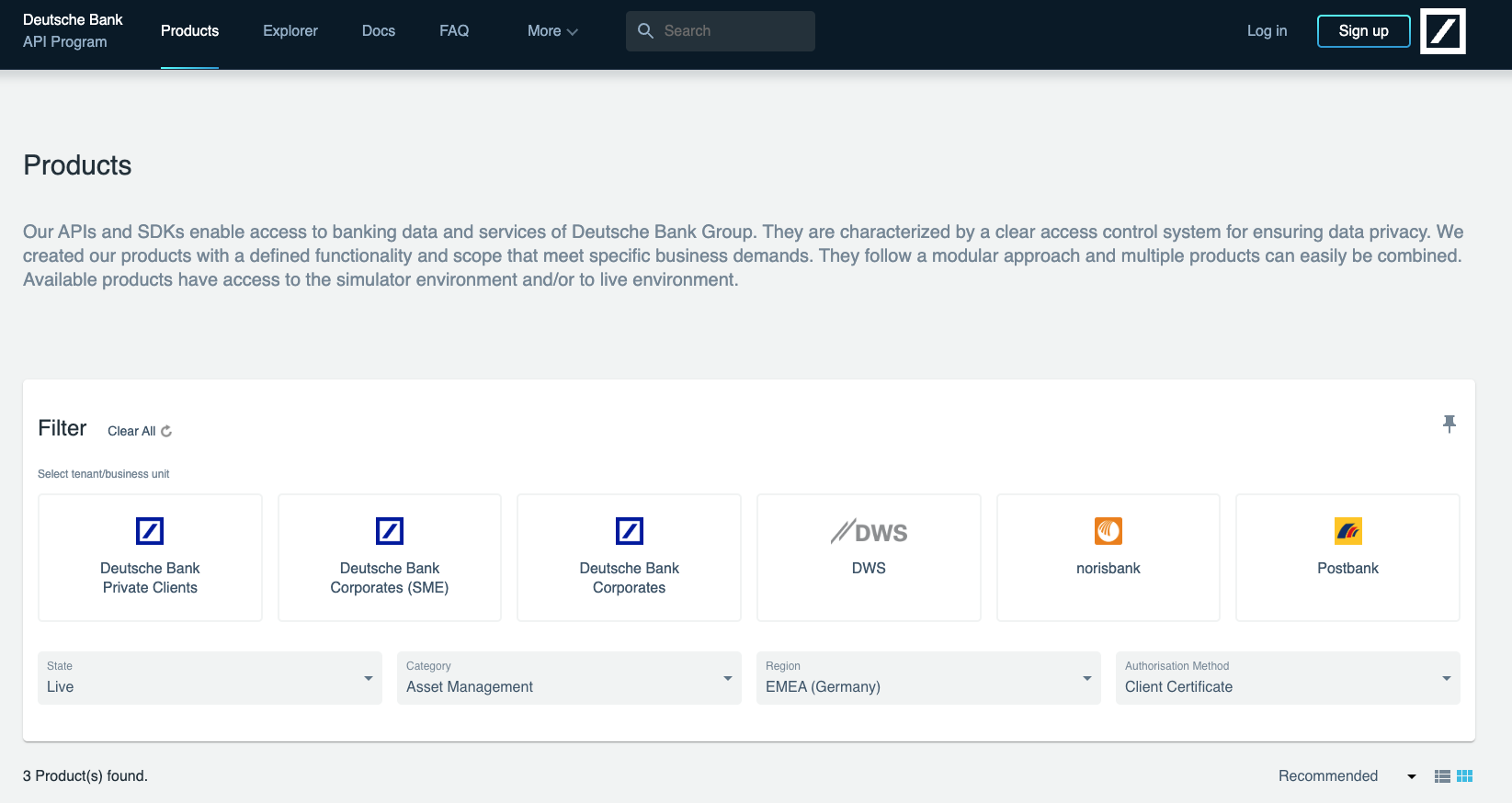Click the Deutsche Bank Corporates logo icon
The image size is (1512, 803).
630,531
